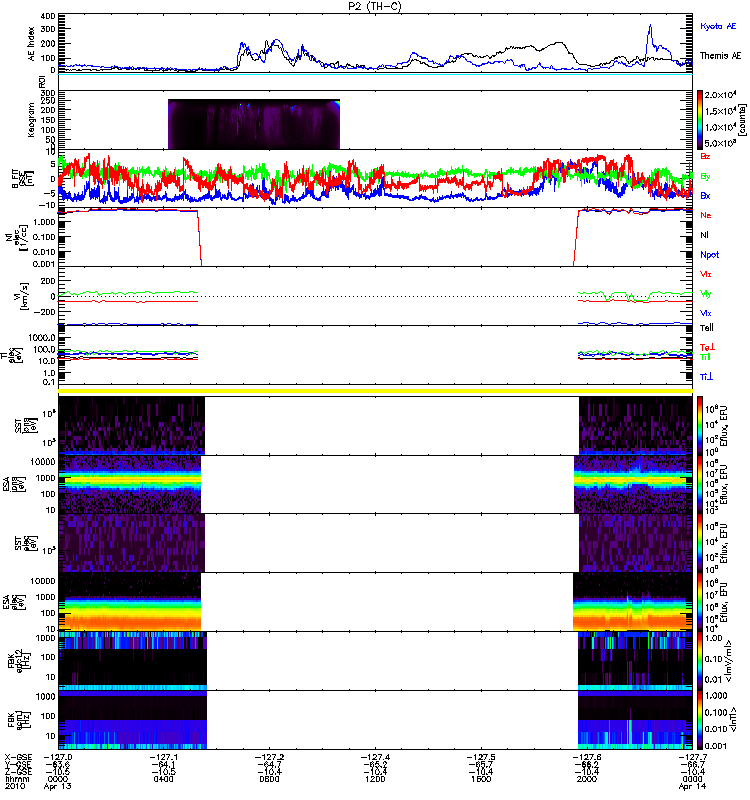Click the 2000 time tick label
Screen dimensions: 750x800
click(587, 779)
